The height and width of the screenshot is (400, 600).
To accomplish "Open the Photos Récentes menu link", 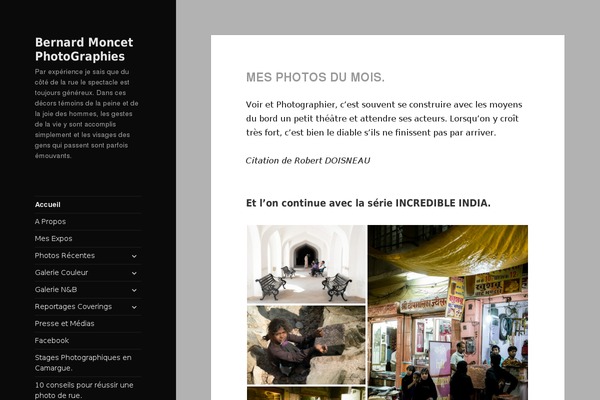I will coord(65,255).
